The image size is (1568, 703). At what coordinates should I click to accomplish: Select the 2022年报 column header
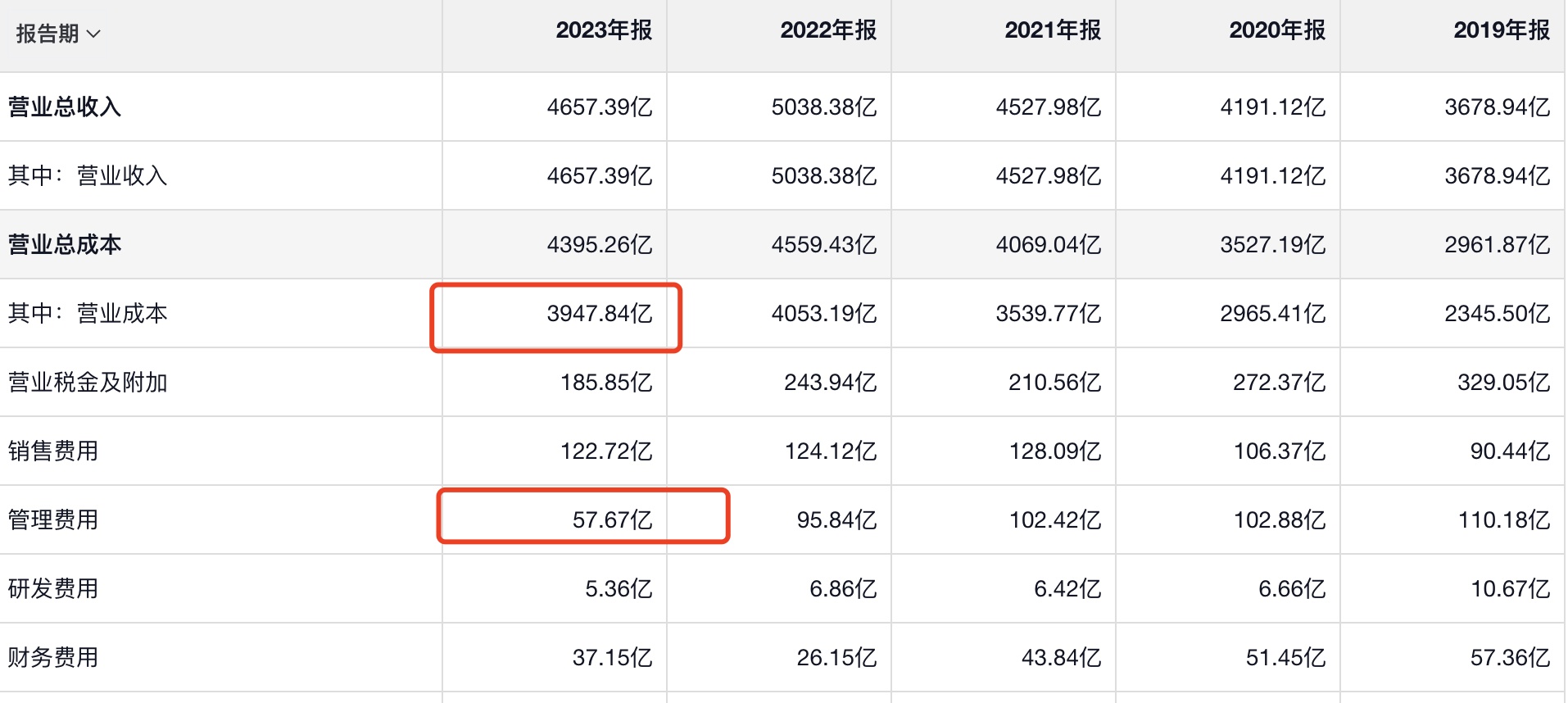coord(828,30)
